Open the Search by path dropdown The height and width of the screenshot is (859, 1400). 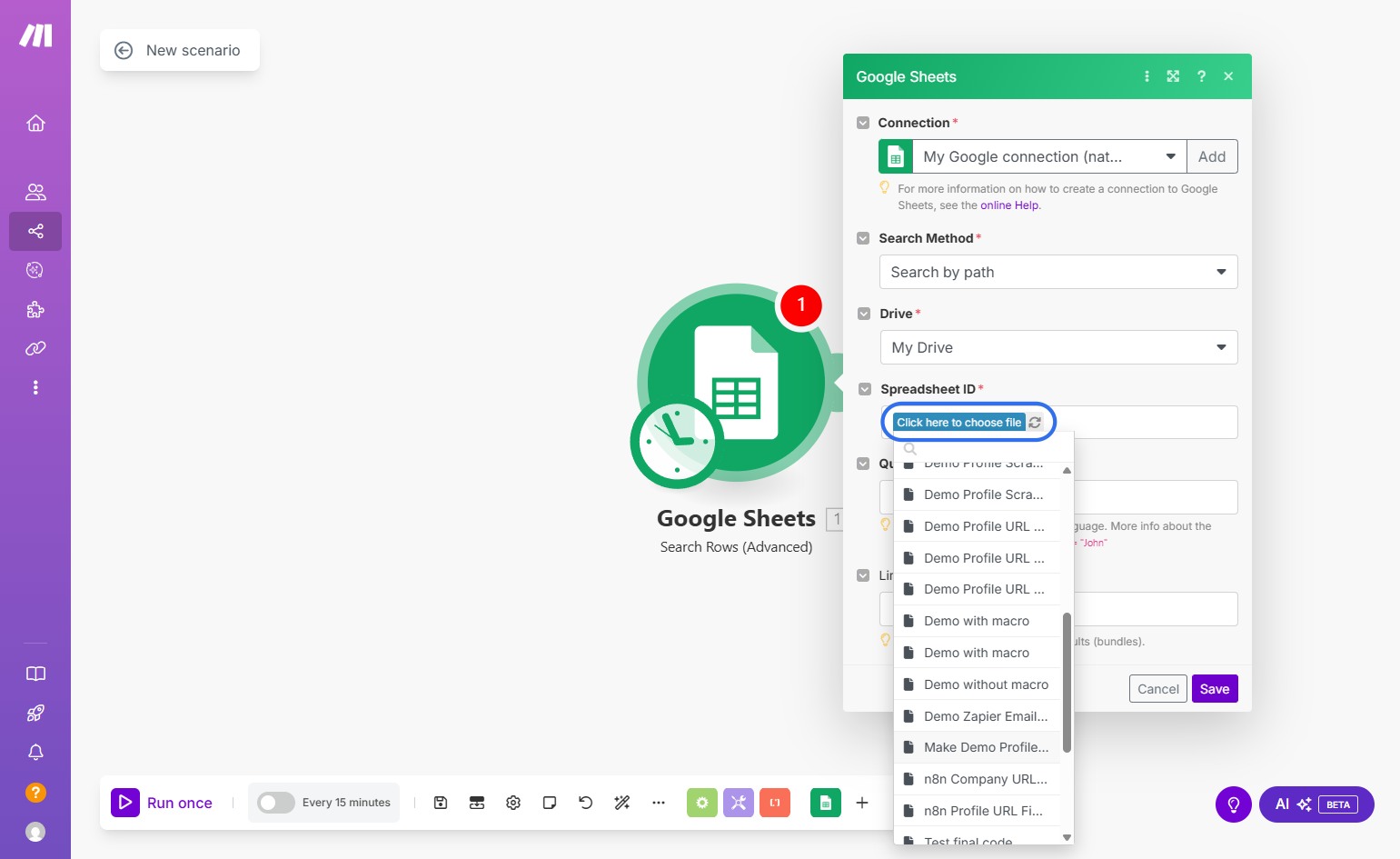(1058, 272)
